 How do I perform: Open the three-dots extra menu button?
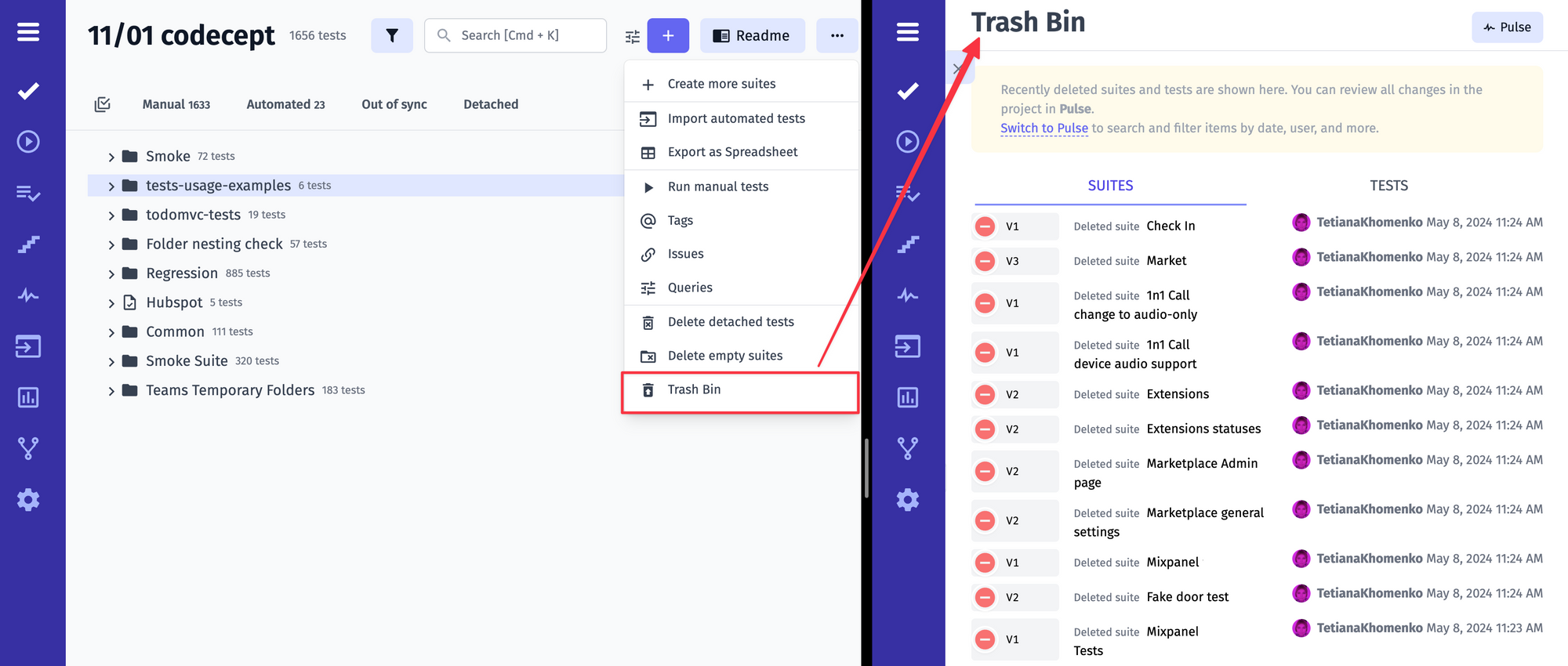click(x=837, y=35)
